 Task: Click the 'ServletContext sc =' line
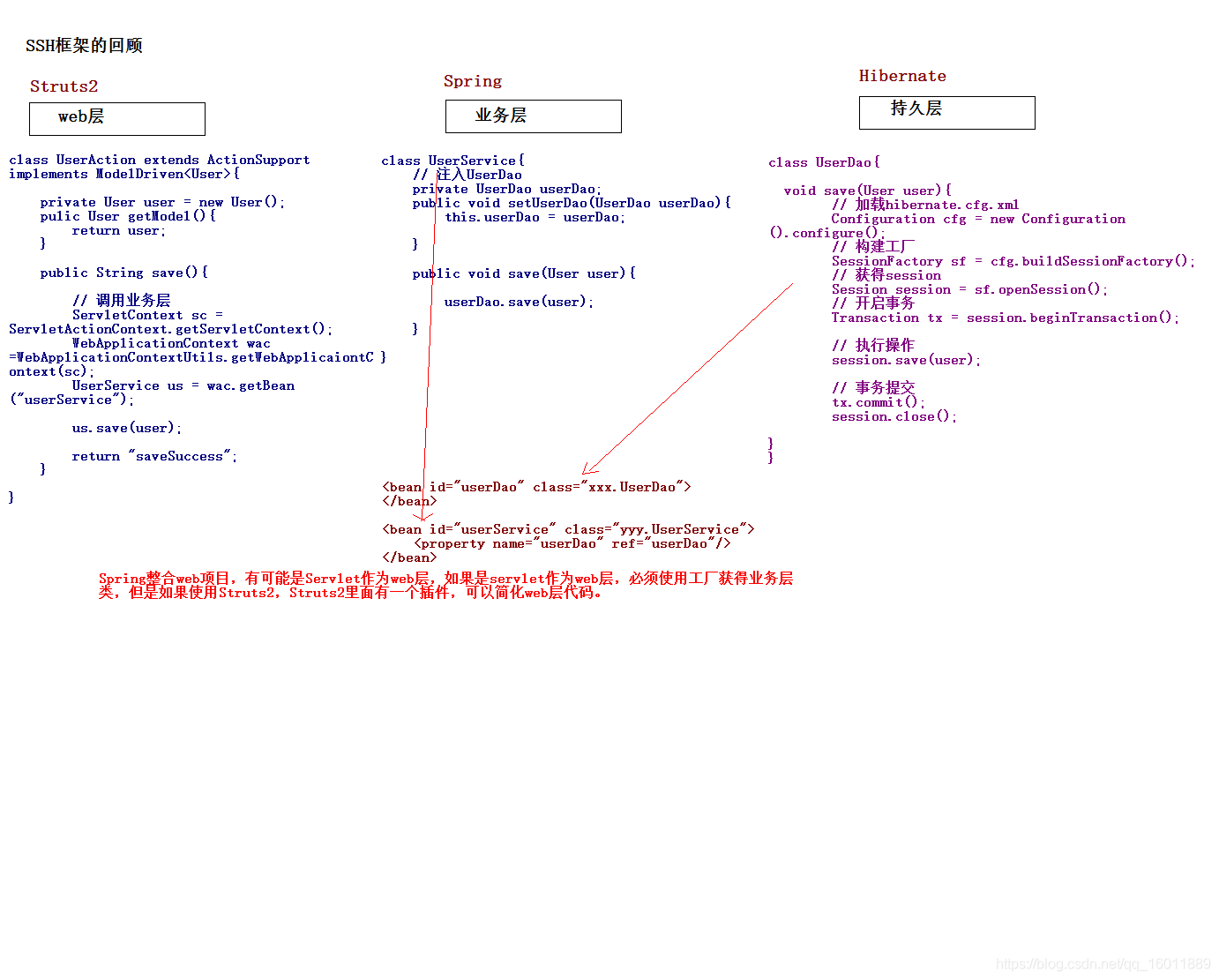147,315
